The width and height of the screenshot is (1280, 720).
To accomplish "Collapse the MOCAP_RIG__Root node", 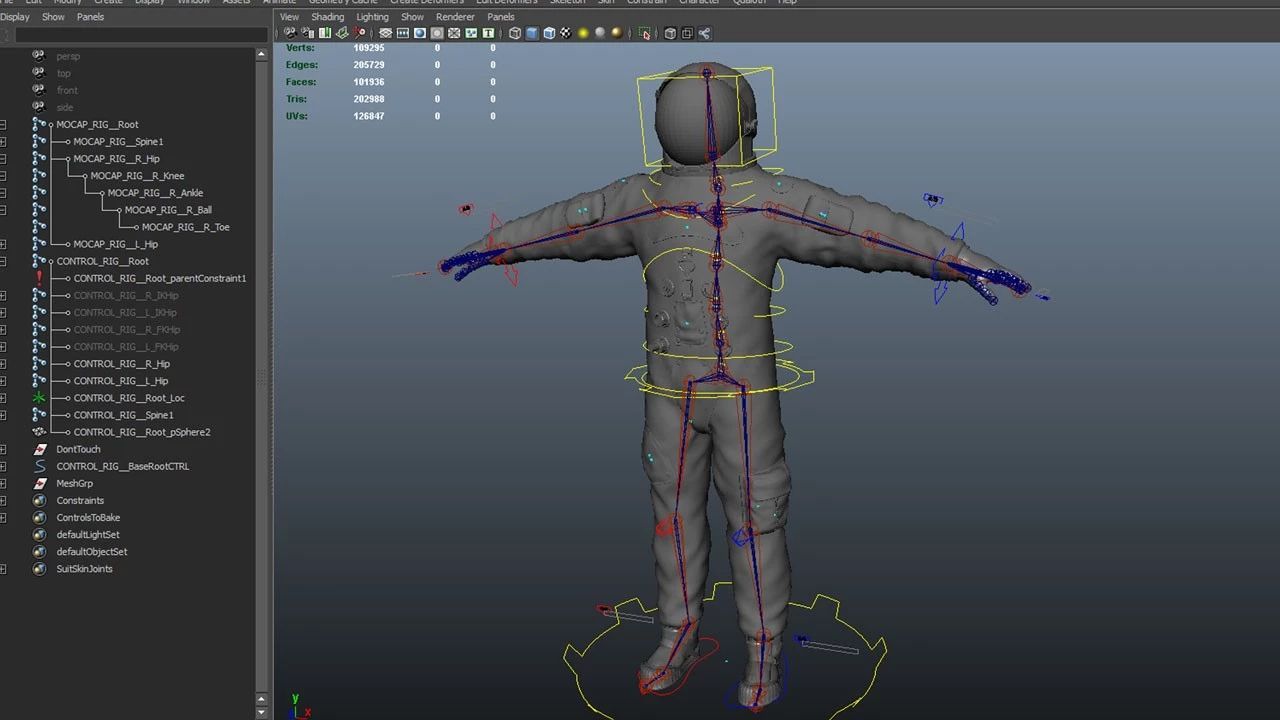I will pos(3,125).
